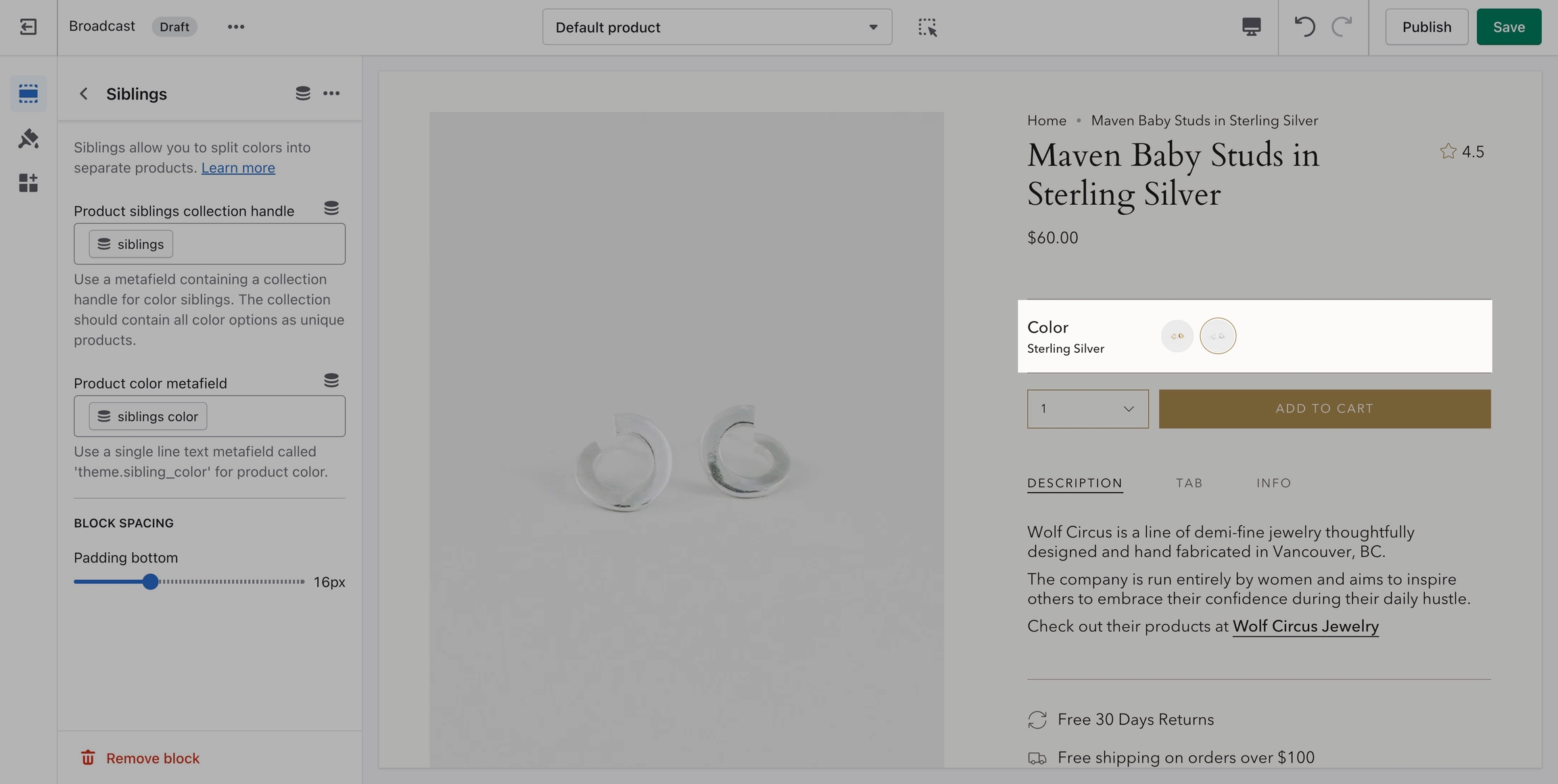The width and height of the screenshot is (1558, 784).
Task: Open theme actions ellipsis next to Draft
Action: (x=235, y=27)
